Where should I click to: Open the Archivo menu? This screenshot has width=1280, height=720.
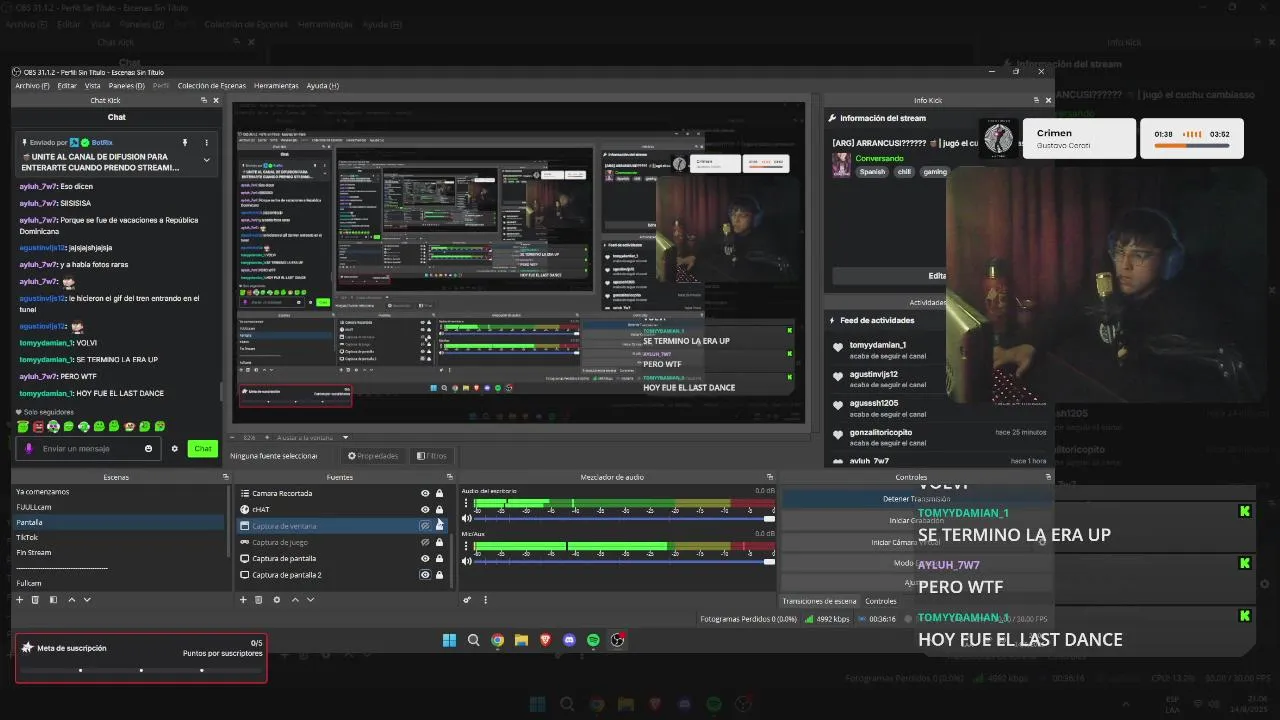(32, 85)
